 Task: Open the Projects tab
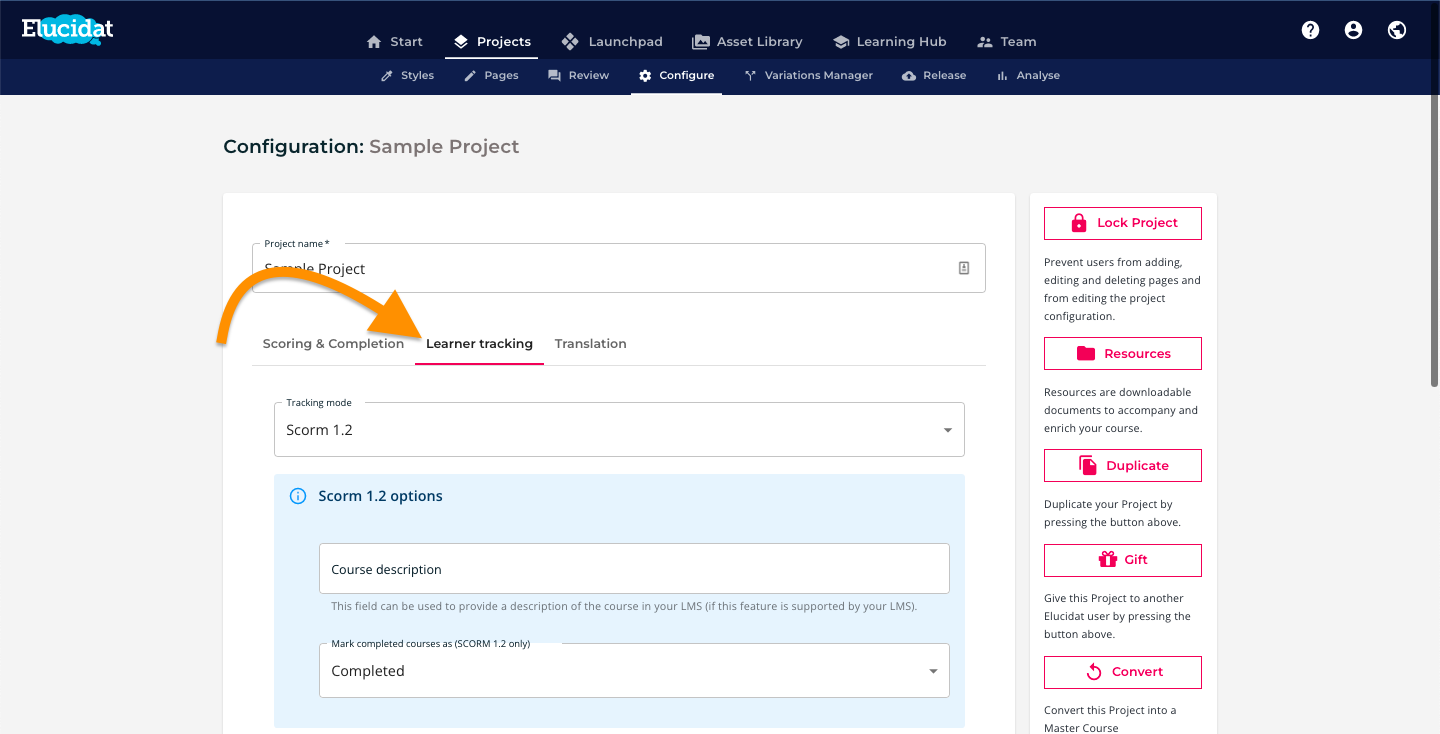492,41
